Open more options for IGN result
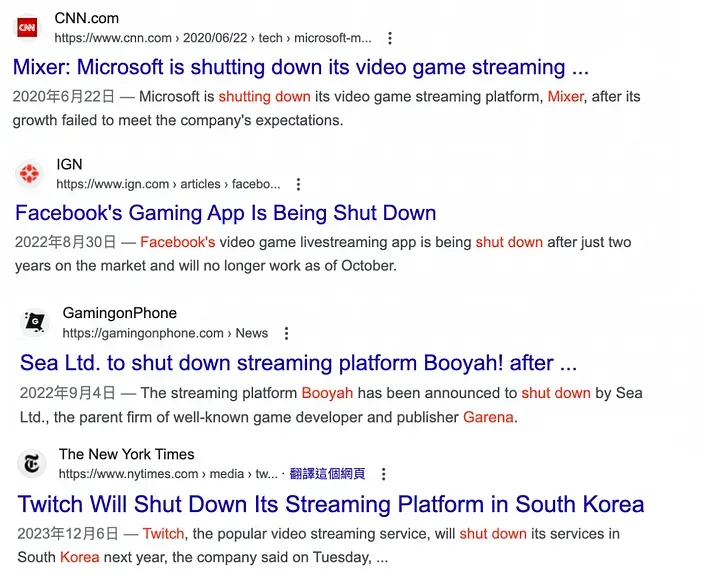The width and height of the screenshot is (720, 585). coord(298,184)
